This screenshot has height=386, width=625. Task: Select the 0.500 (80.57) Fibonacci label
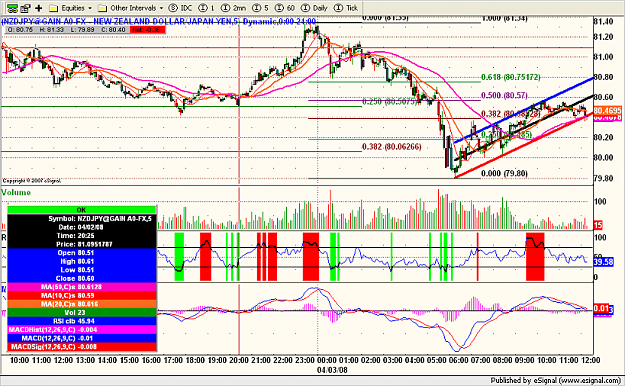[x=504, y=95]
